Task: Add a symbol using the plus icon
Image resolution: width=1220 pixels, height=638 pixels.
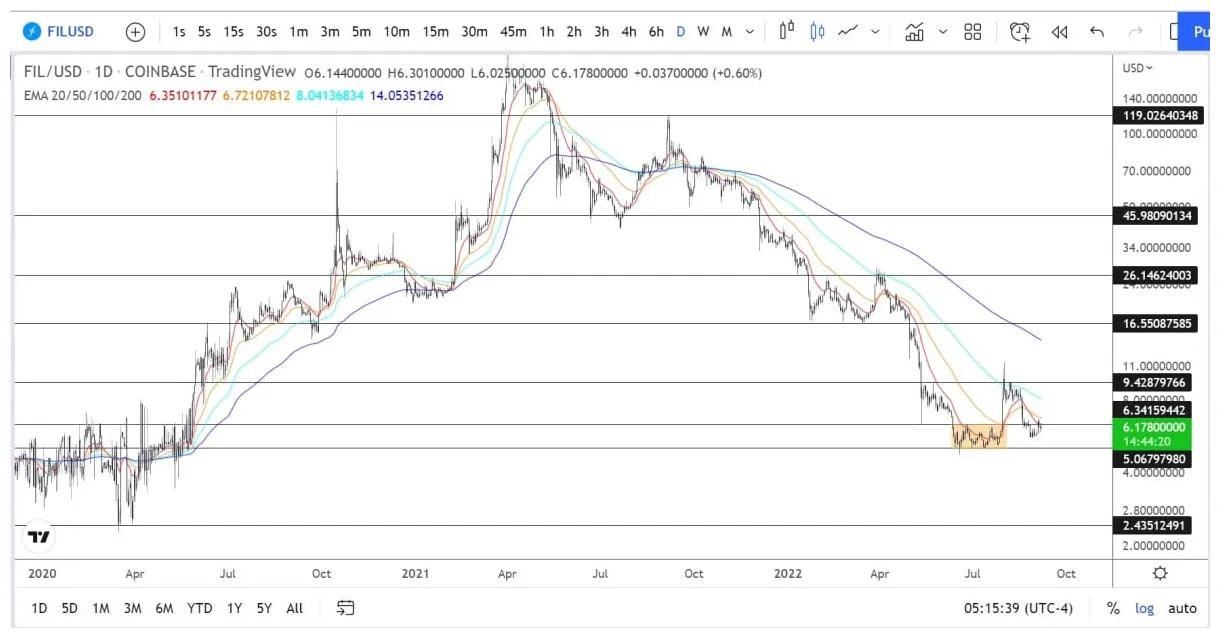Action: tap(135, 31)
